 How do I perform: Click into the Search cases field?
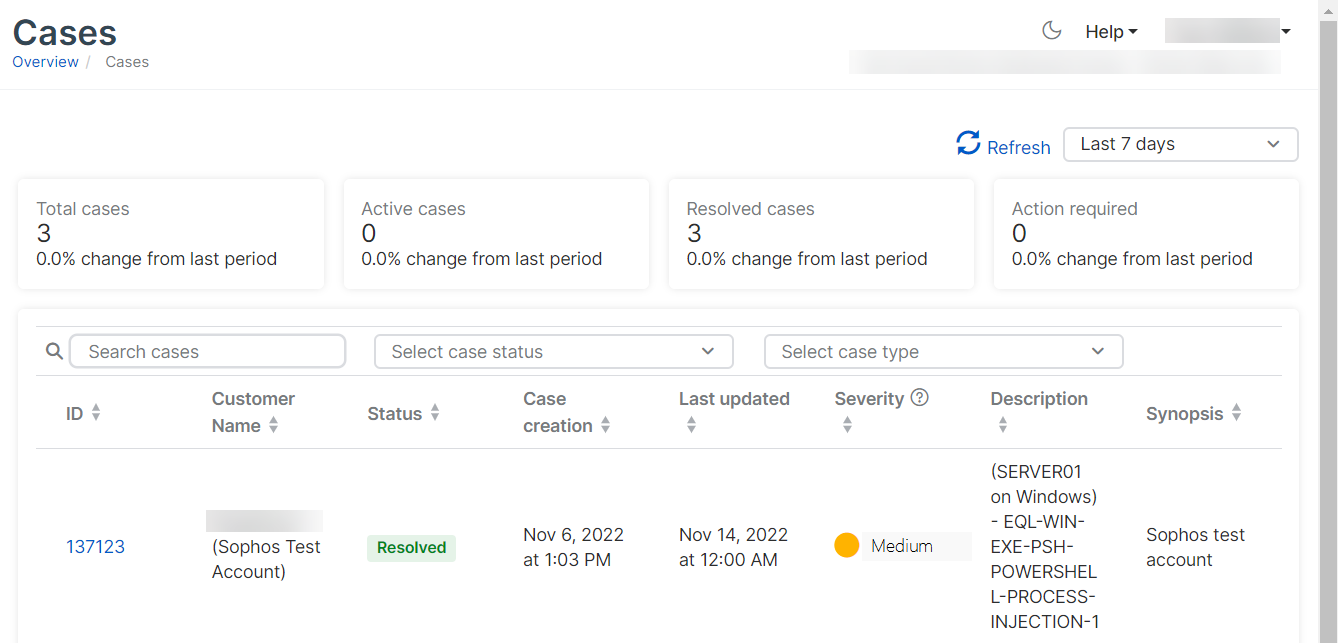[207, 352]
